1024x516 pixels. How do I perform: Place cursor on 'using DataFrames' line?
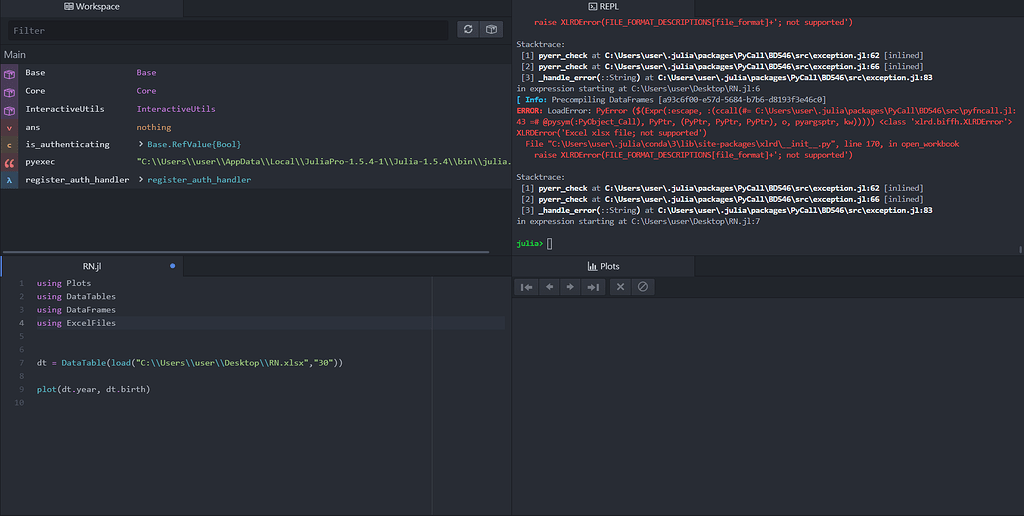click(76, 310)
